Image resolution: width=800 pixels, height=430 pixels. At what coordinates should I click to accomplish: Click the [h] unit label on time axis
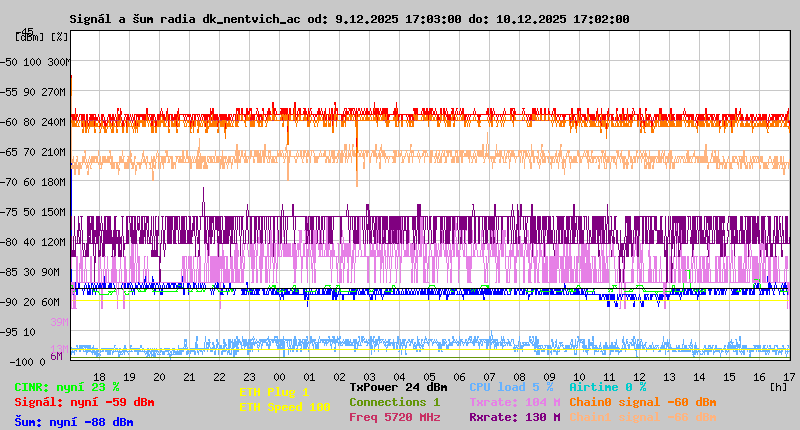pos(778,387)
